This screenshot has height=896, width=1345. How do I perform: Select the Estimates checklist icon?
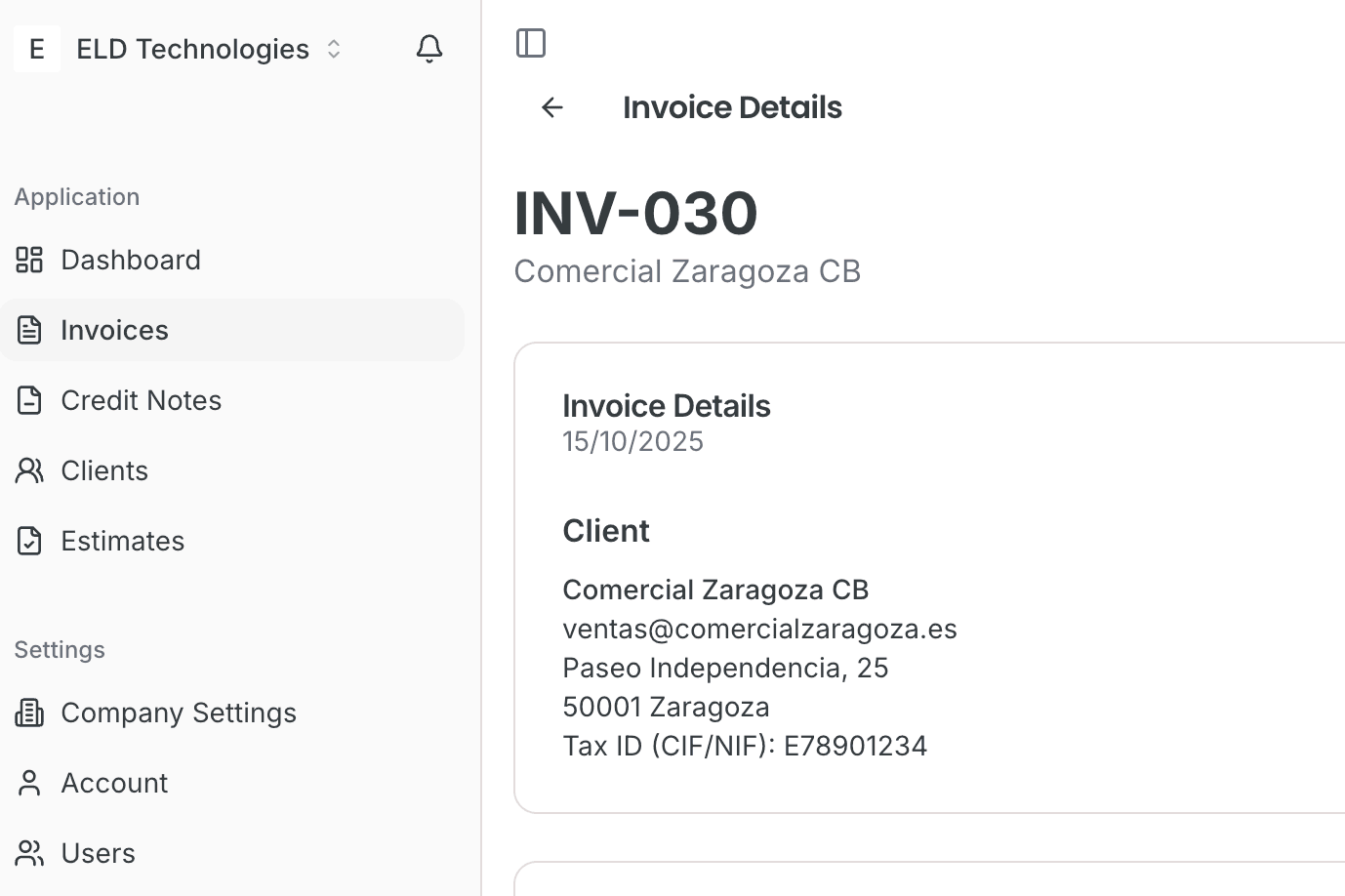point(27,541)
